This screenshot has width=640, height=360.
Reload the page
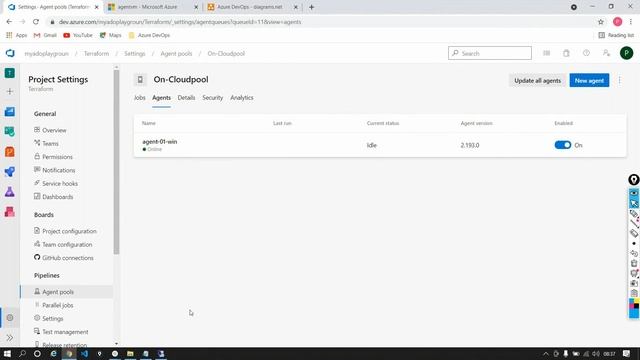[36, 22]
